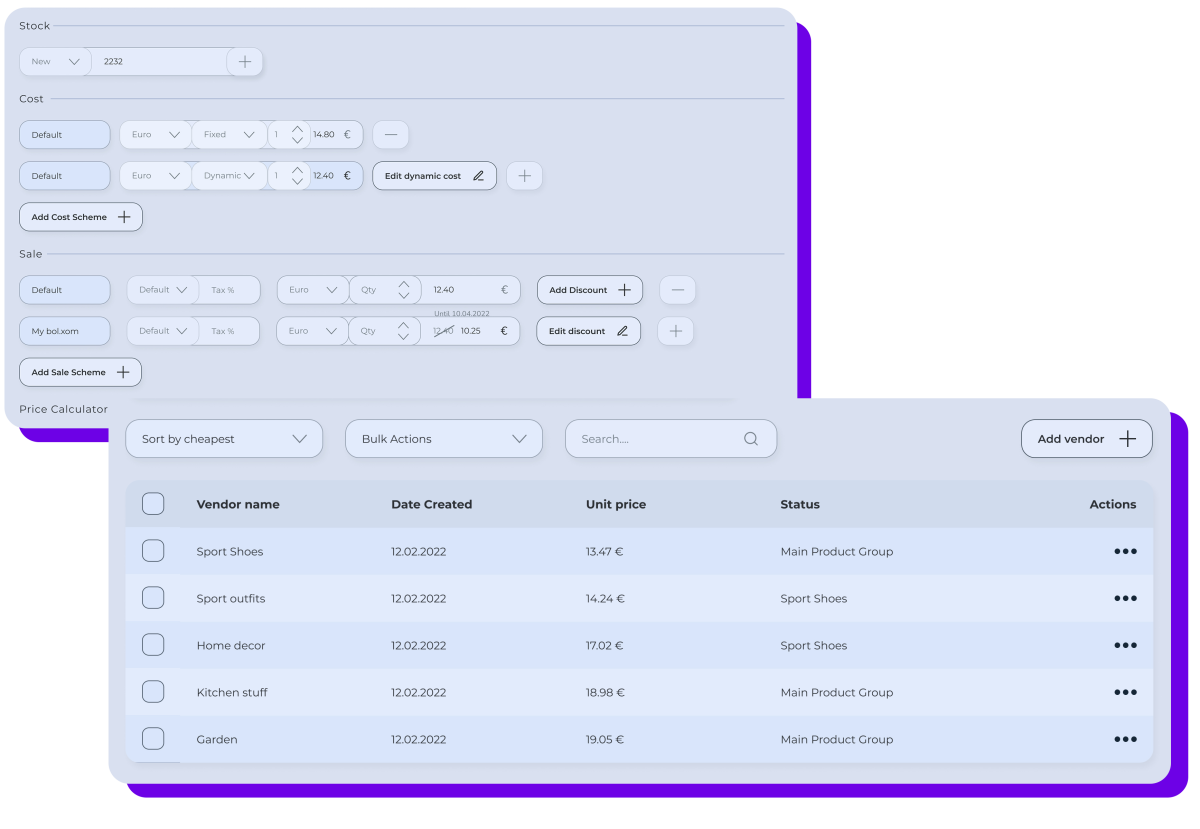Viewport: 1200px width, 829px height.
Task: Click the minus icon on the Fixed cost row
Action: (x=390, y=134)
